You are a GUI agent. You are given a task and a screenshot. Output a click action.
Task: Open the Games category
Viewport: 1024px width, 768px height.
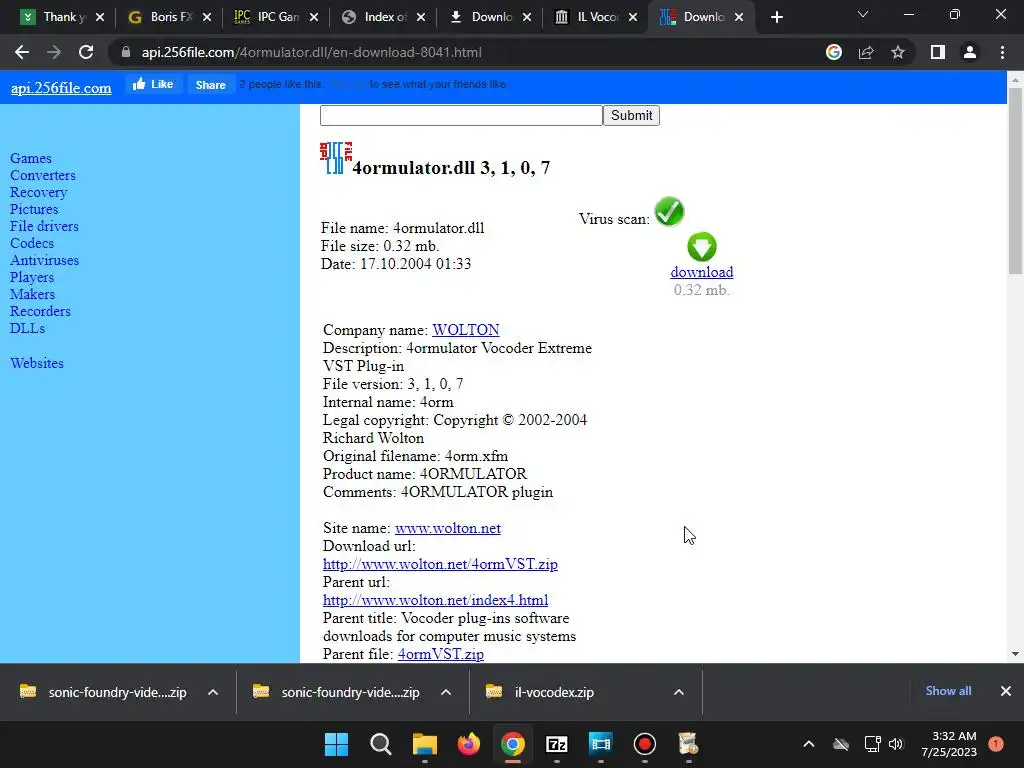[x=31, y=158]
